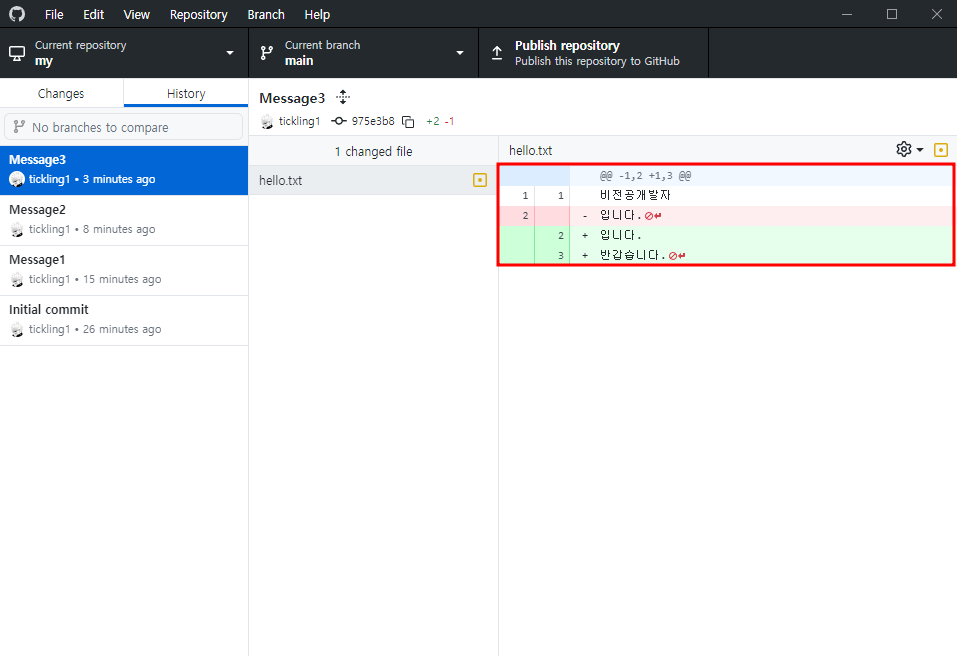Maximize the GitHub Desktop window

click(892, 14)
